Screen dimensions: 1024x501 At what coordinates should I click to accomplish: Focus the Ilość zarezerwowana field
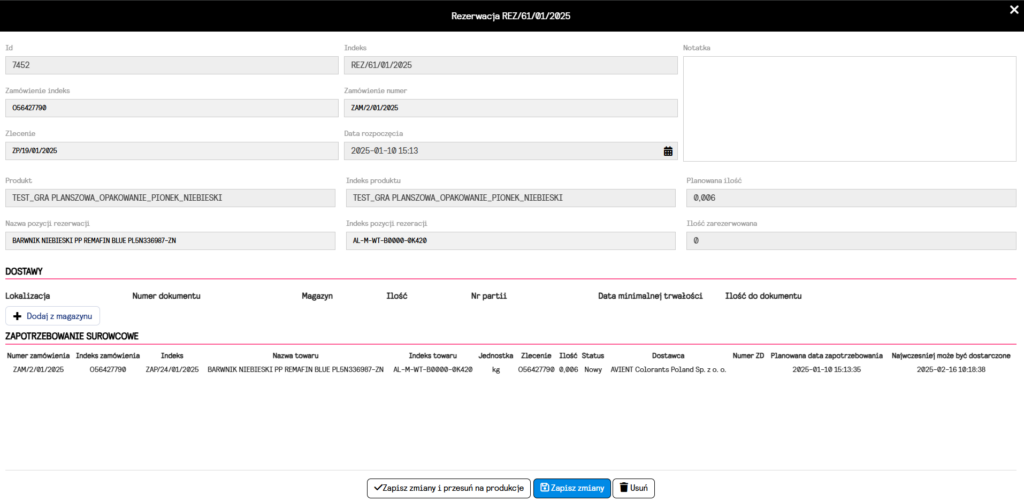click(x=849, y=241)
